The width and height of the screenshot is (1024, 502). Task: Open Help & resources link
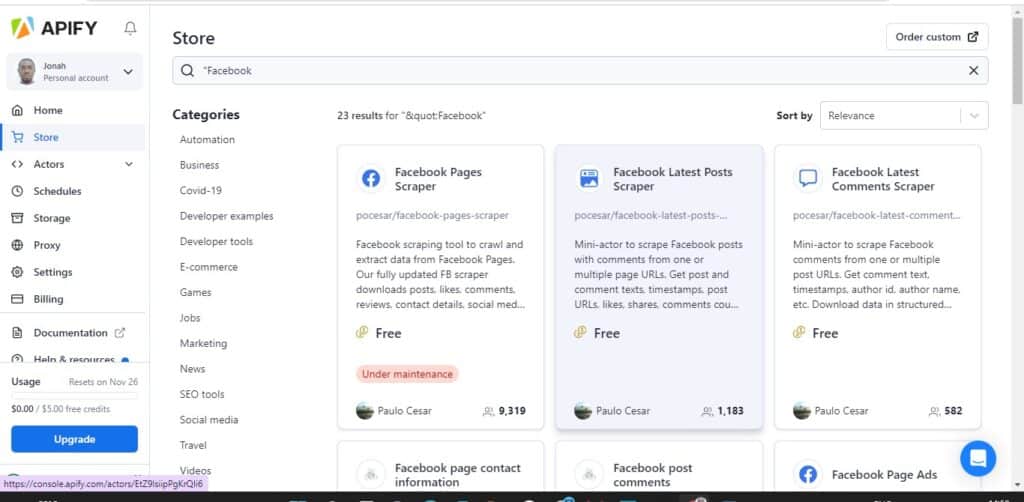click(73, 359)
